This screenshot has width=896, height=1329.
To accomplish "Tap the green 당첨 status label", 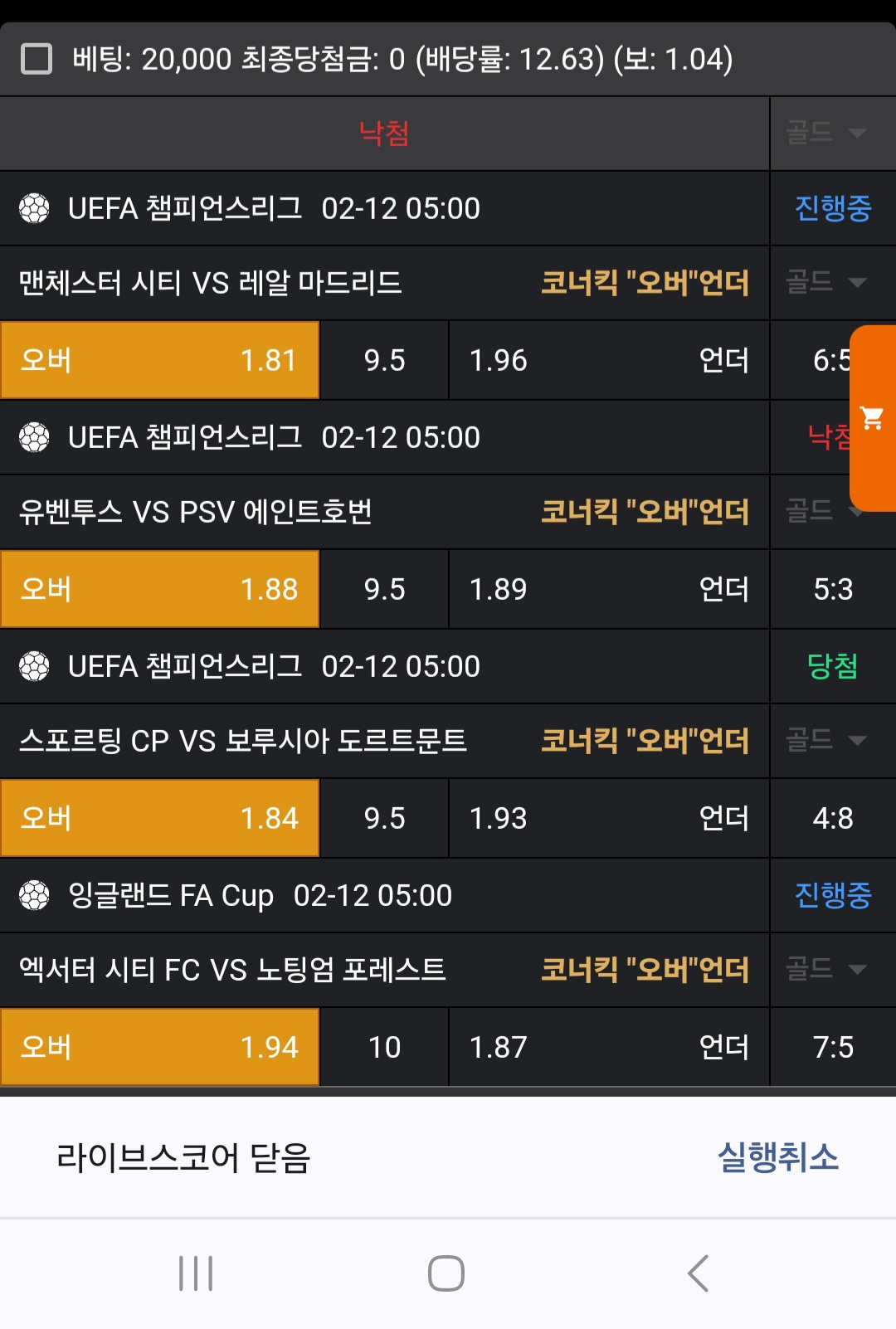I will click(832, 666).
